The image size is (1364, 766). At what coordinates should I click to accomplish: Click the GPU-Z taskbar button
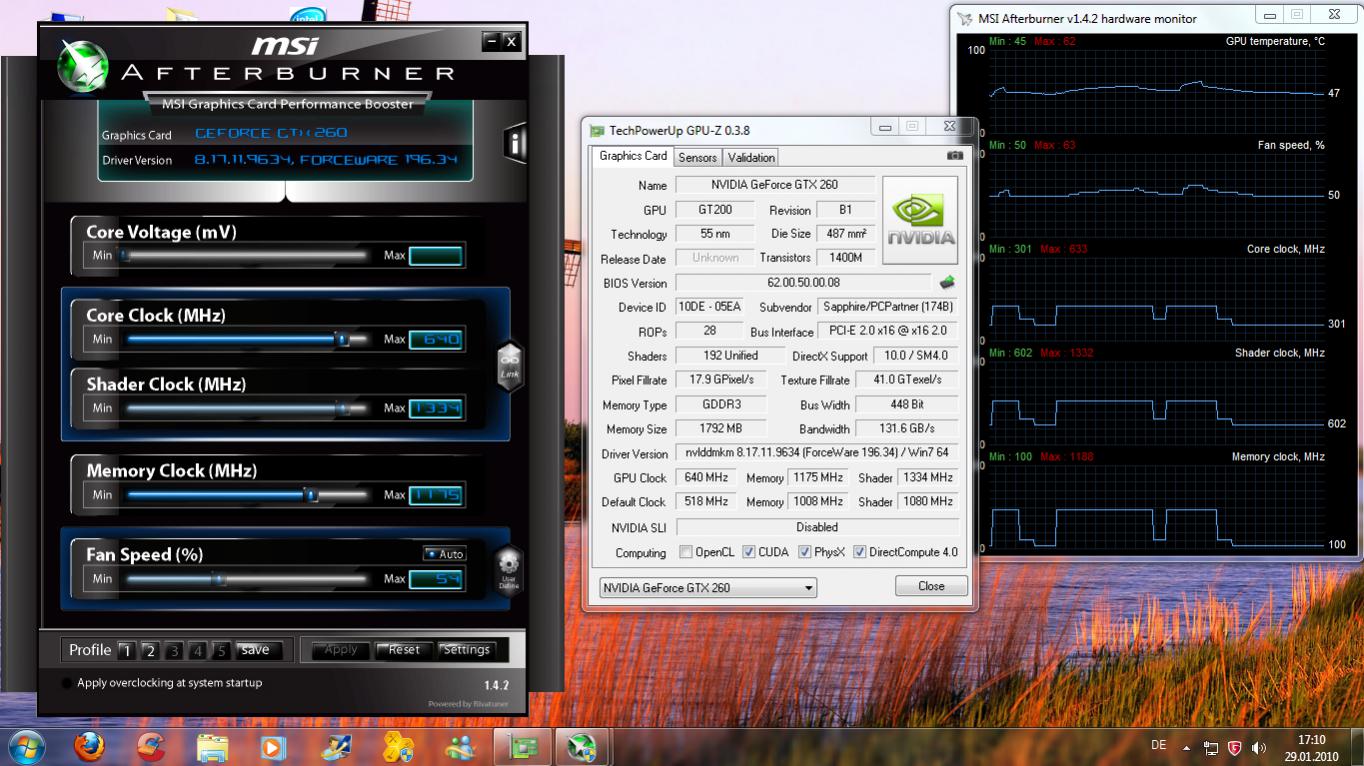coord(521,747)
